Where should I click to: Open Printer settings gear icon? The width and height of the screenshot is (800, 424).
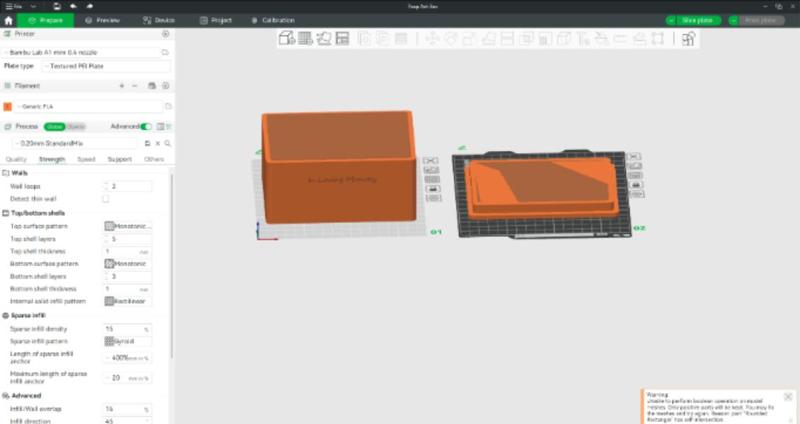[165, 34]
